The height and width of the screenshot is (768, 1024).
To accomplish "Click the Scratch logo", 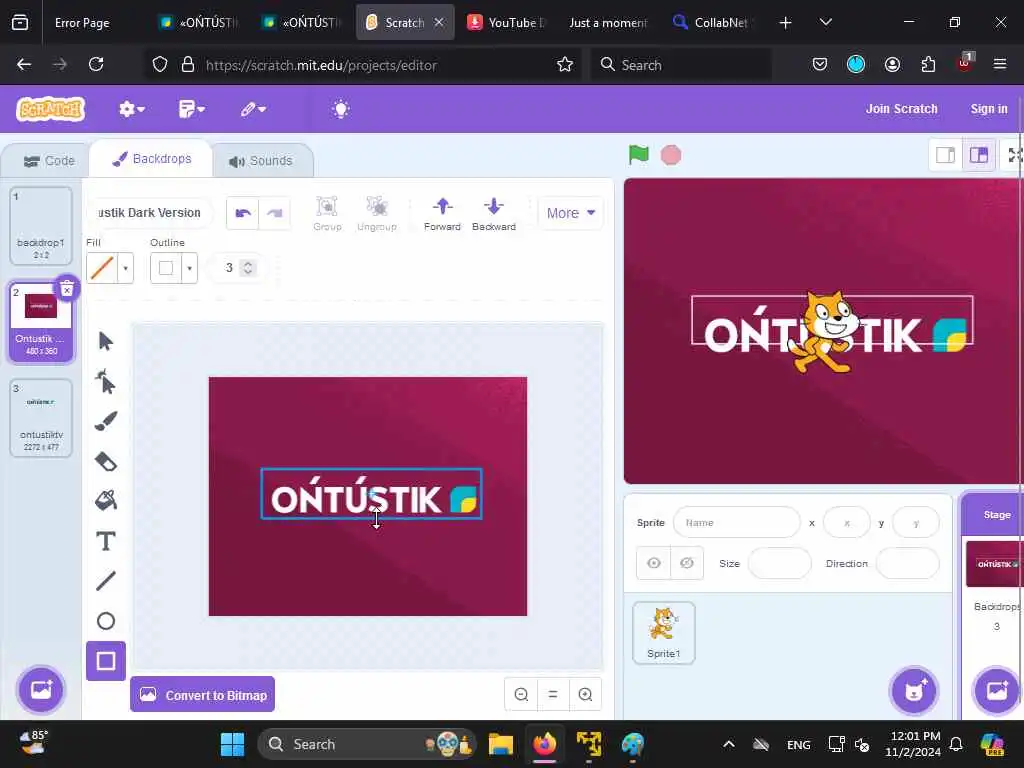I will click(51, 109).
